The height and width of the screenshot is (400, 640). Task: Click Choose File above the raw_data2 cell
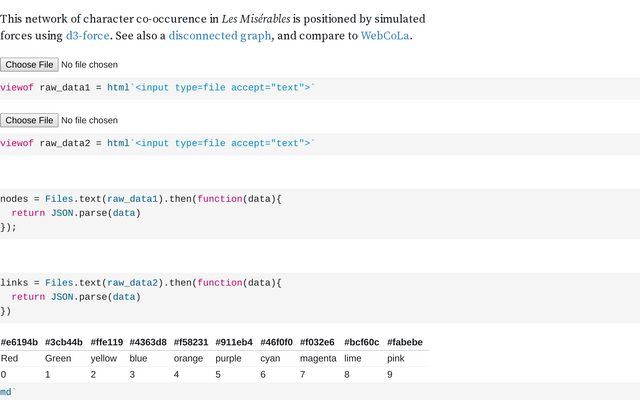(28, 120)
